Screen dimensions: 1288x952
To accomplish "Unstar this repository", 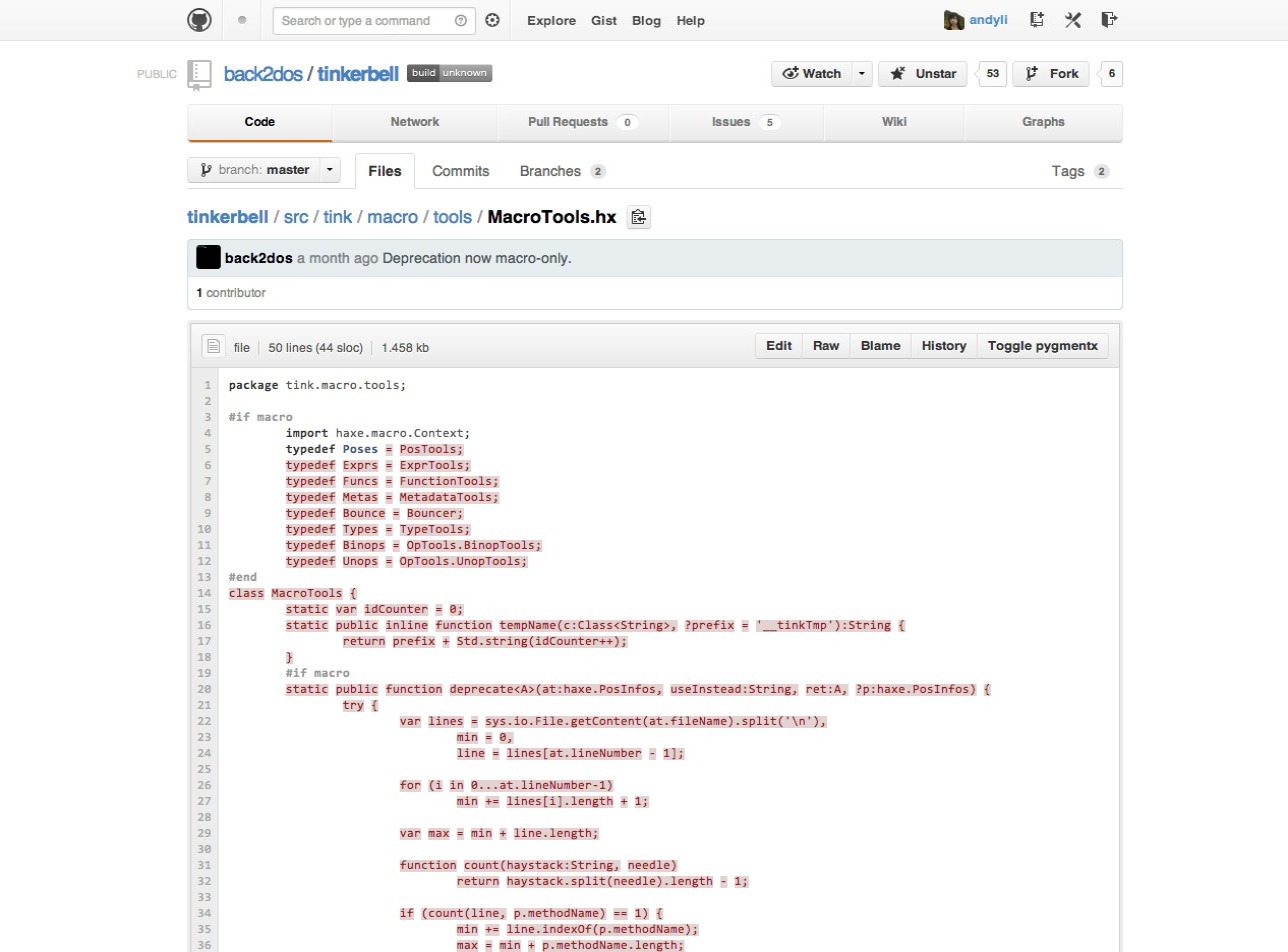I will 922,74.
